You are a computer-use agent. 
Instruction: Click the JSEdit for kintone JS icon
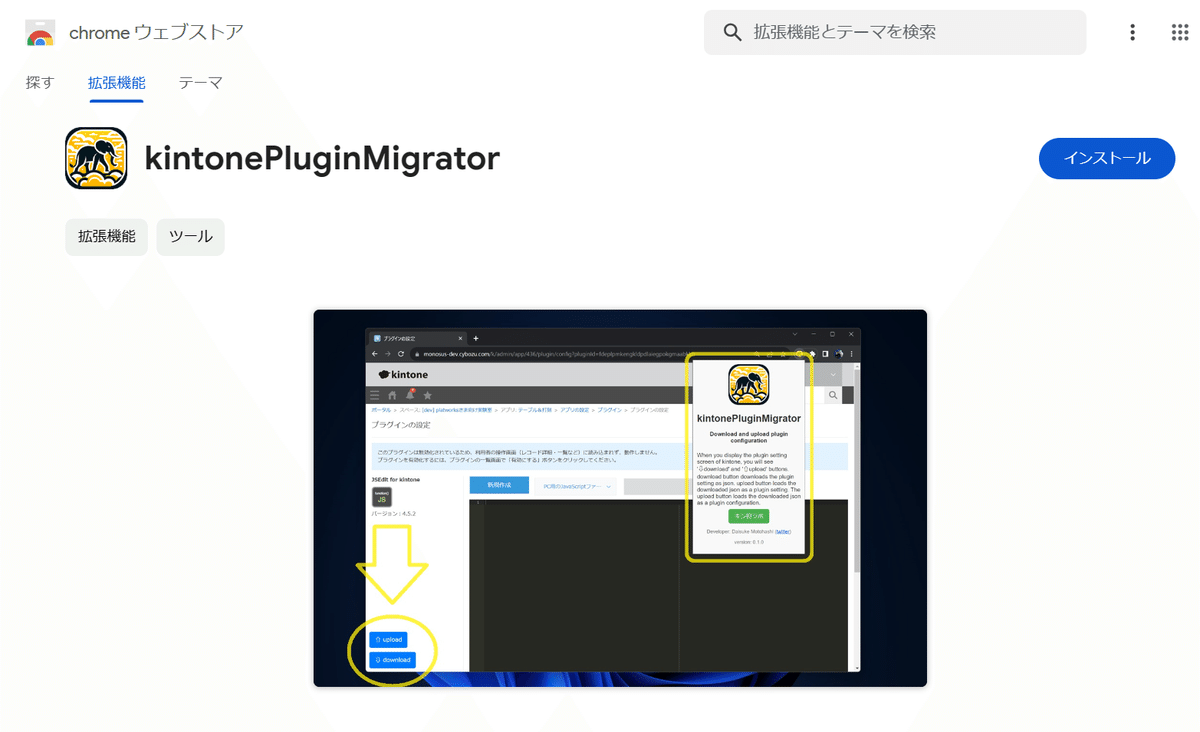click(x=381, y=497)
